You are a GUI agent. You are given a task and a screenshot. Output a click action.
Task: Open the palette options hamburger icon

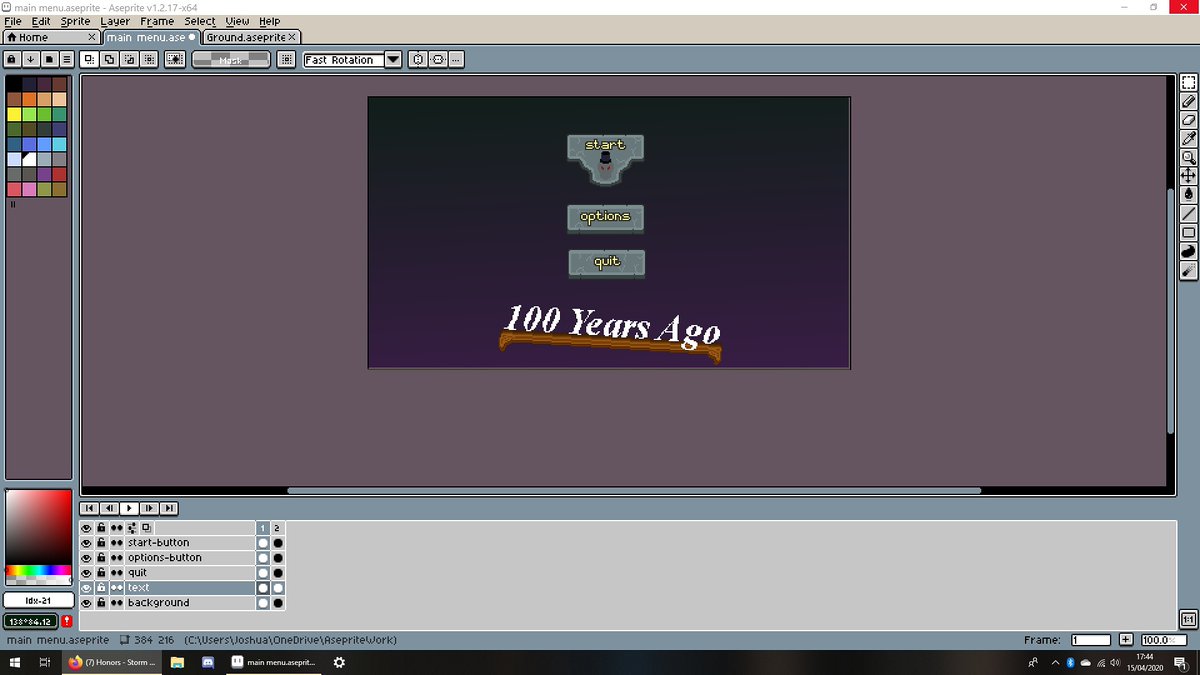pos(65,59)
